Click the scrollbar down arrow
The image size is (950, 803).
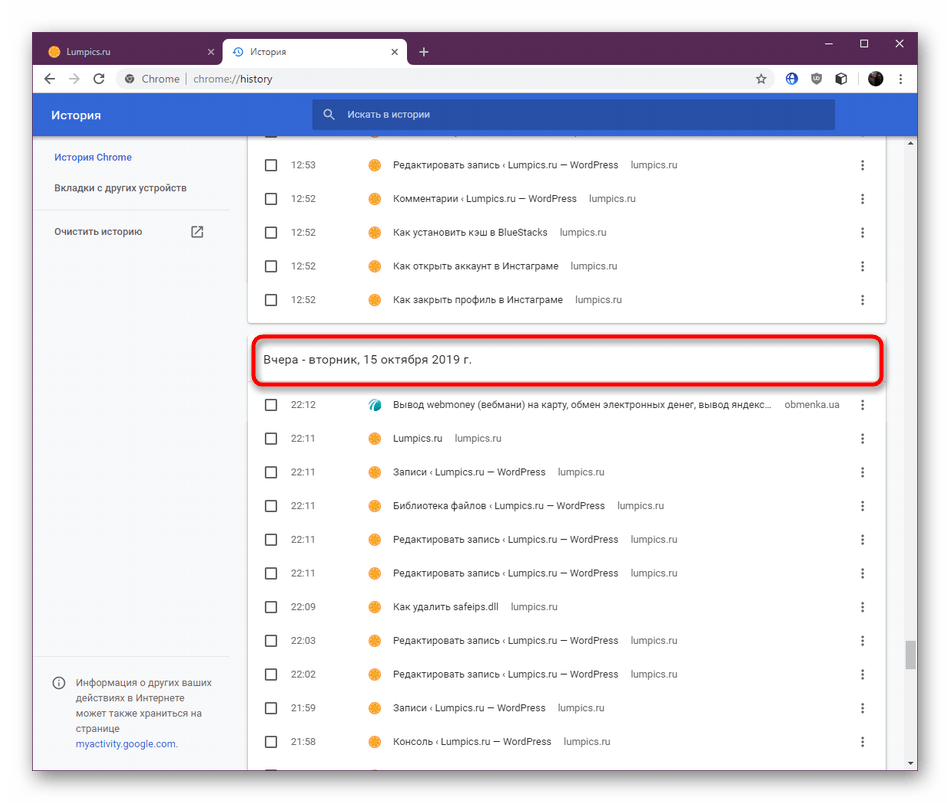911,764
